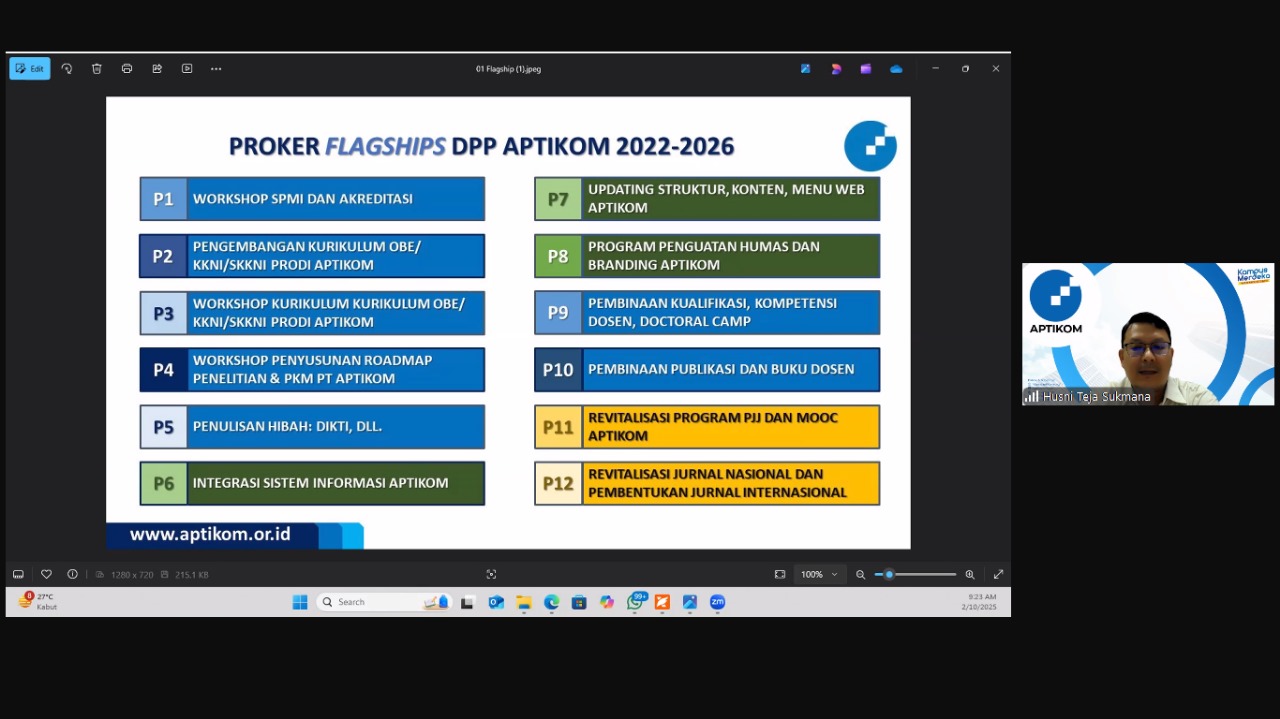
Task: Delete the image with the trash icon
Action: click(97, 69)
